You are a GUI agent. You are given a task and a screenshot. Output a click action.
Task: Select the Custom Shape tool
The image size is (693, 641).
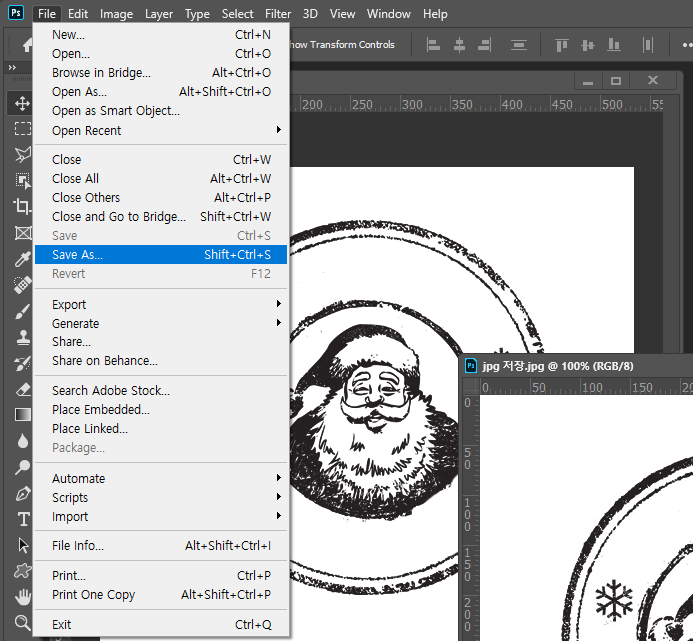click(22, 571)
